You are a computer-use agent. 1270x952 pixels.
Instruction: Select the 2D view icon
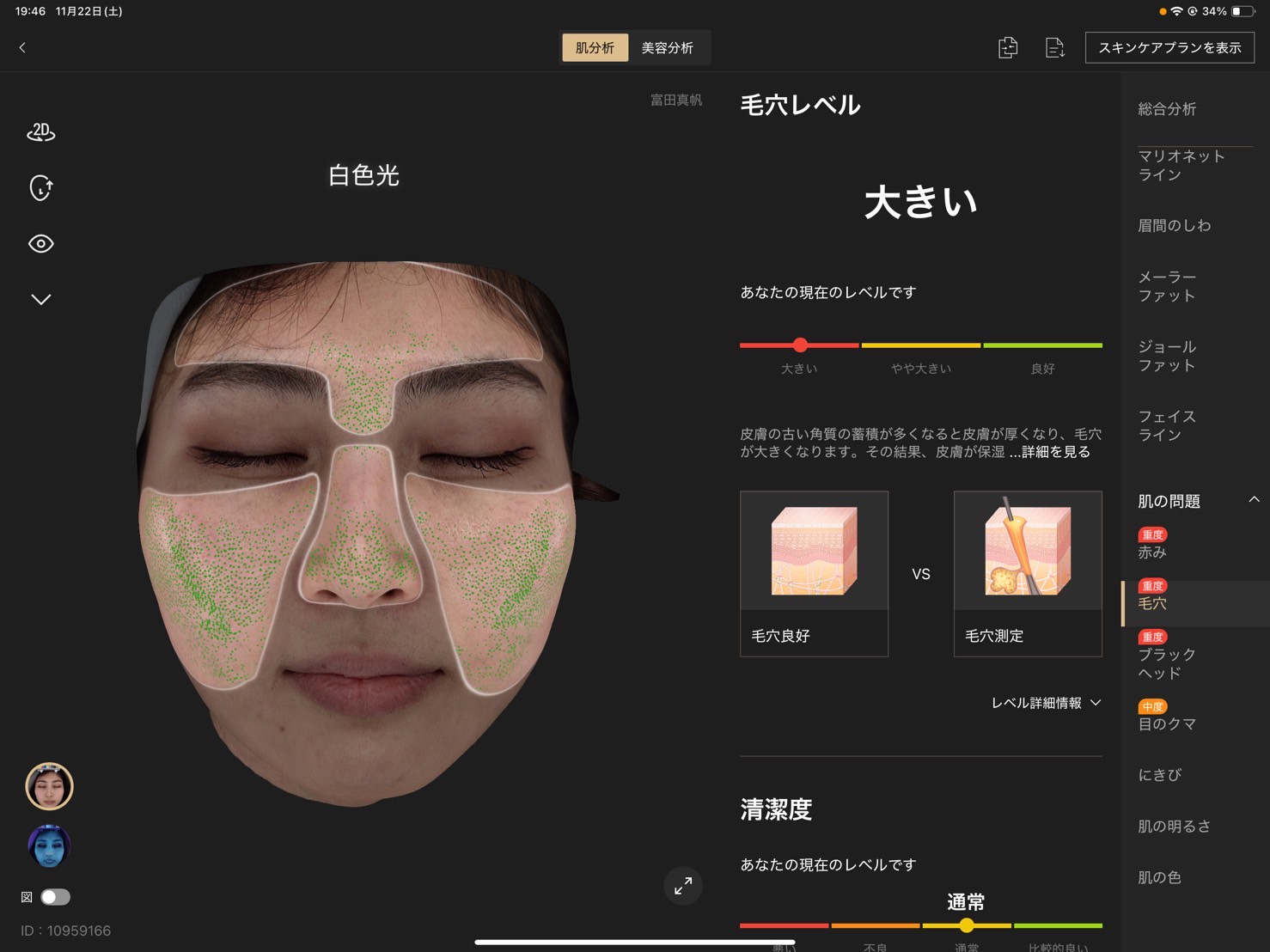[x=40, y=132]
